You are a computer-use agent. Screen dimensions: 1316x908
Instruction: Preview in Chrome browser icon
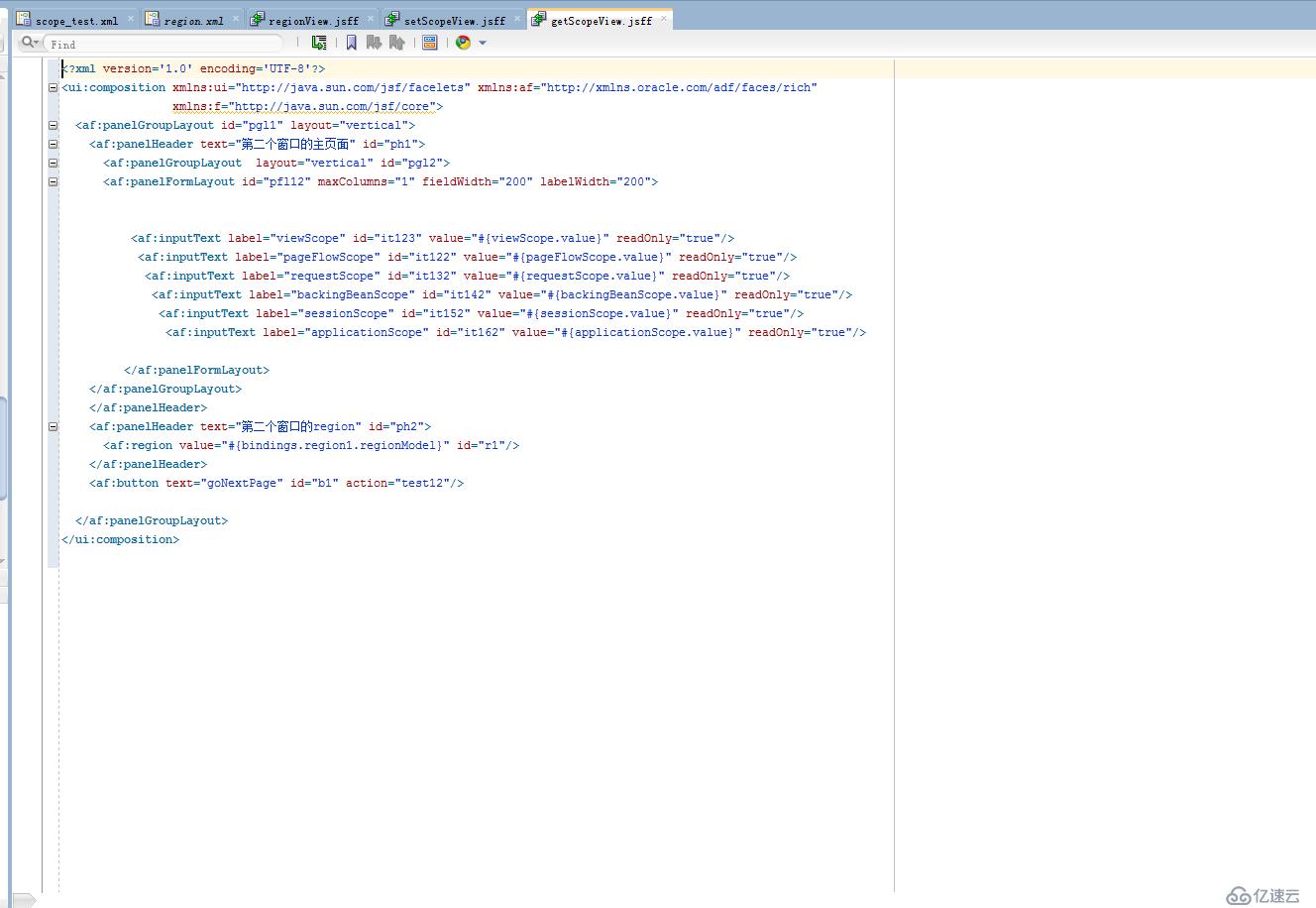463,43
